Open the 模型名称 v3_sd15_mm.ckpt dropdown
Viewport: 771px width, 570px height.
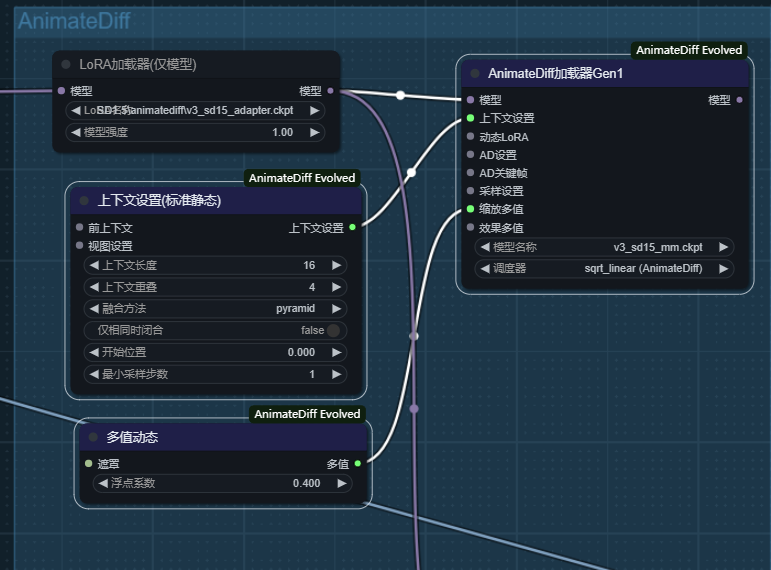click(604, 247)
